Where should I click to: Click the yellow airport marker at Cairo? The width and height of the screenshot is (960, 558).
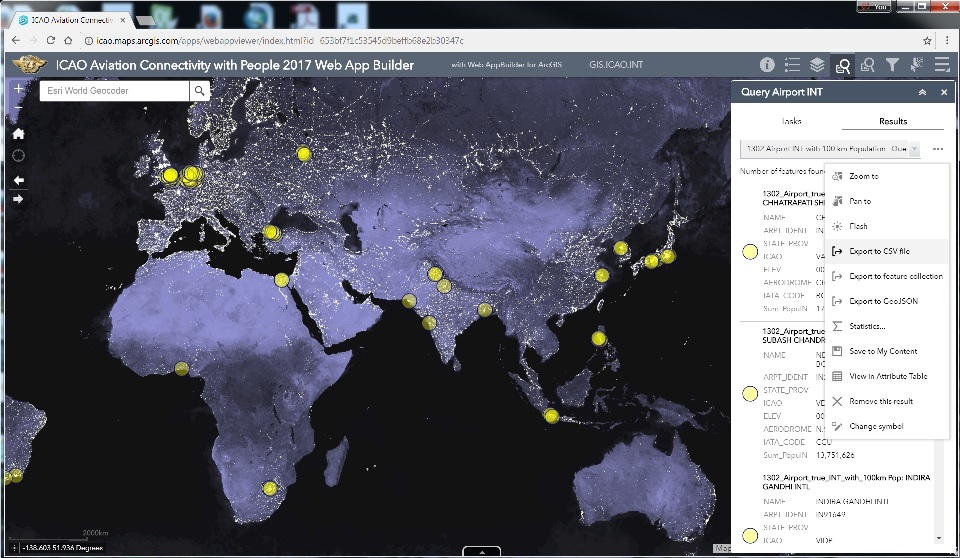(282, 280)
